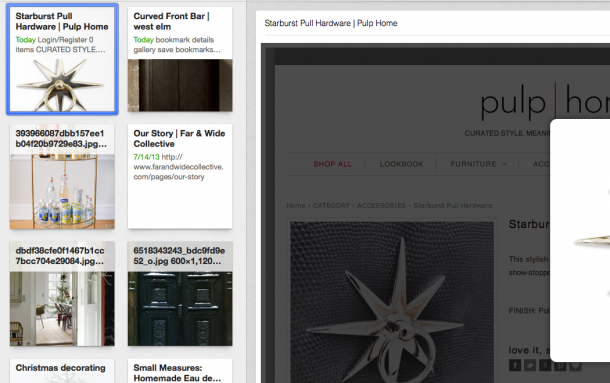
Task: Open the Our Story Far & Wide Collective bookmark
Action: tap(180, 177)
